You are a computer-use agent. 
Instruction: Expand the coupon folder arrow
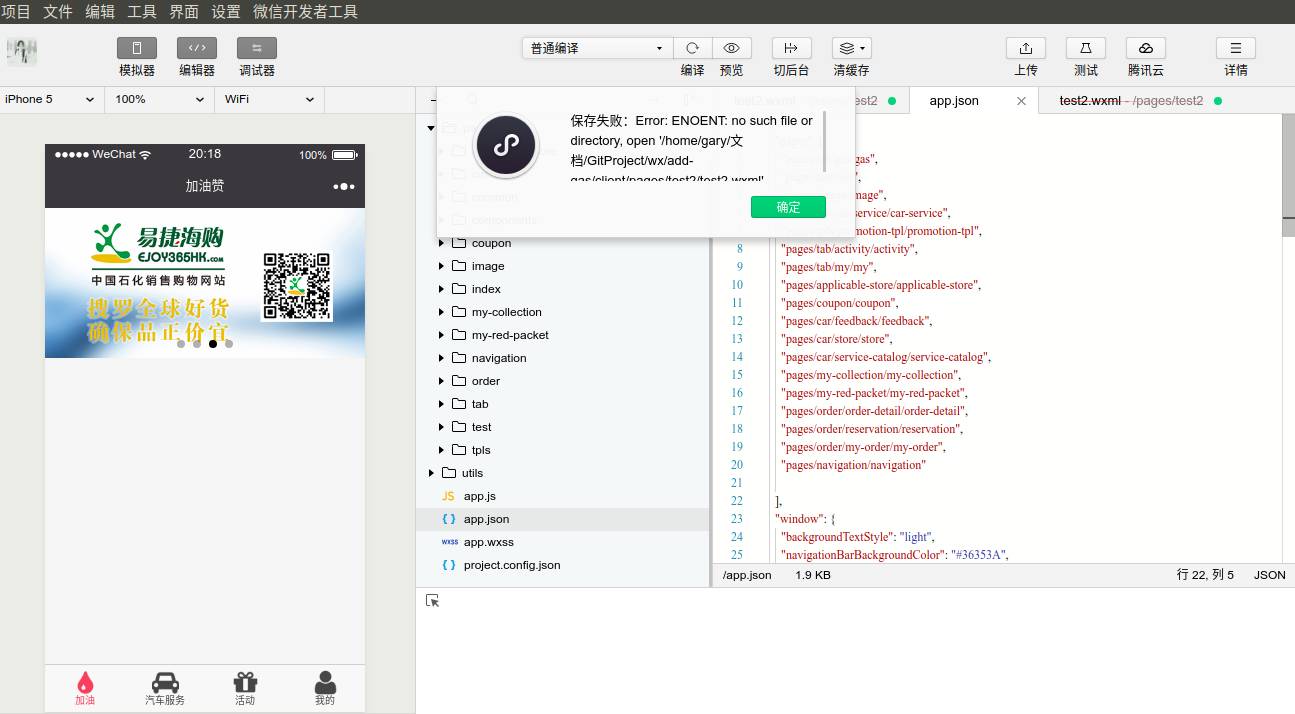441,243
